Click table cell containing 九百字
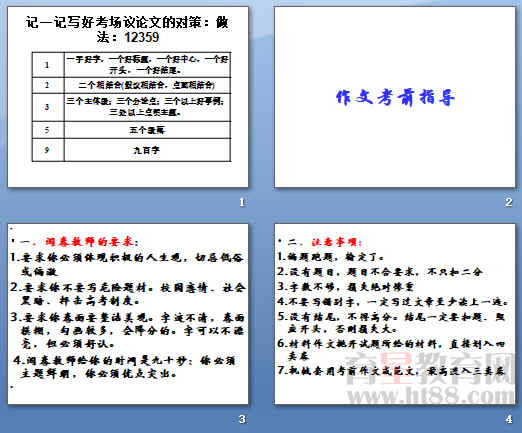Viewport: 522px width, 433px height. point(147,150)
